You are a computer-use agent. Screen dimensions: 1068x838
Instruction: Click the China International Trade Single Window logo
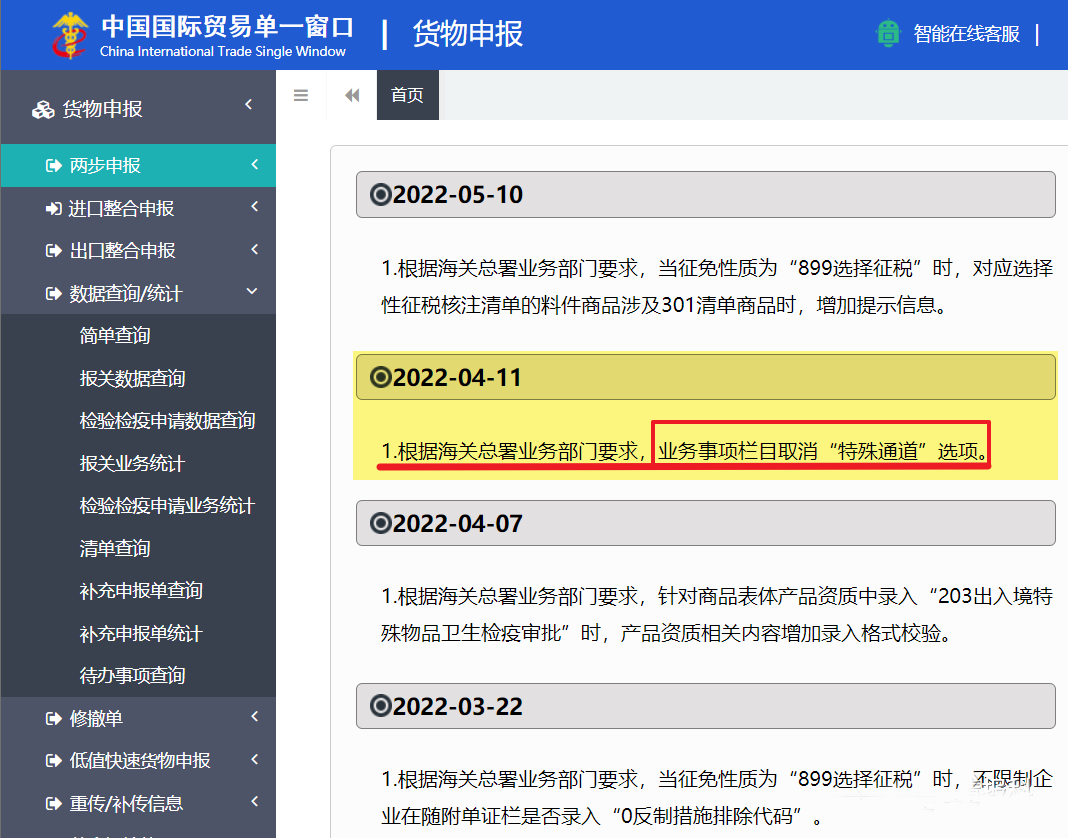70,34
